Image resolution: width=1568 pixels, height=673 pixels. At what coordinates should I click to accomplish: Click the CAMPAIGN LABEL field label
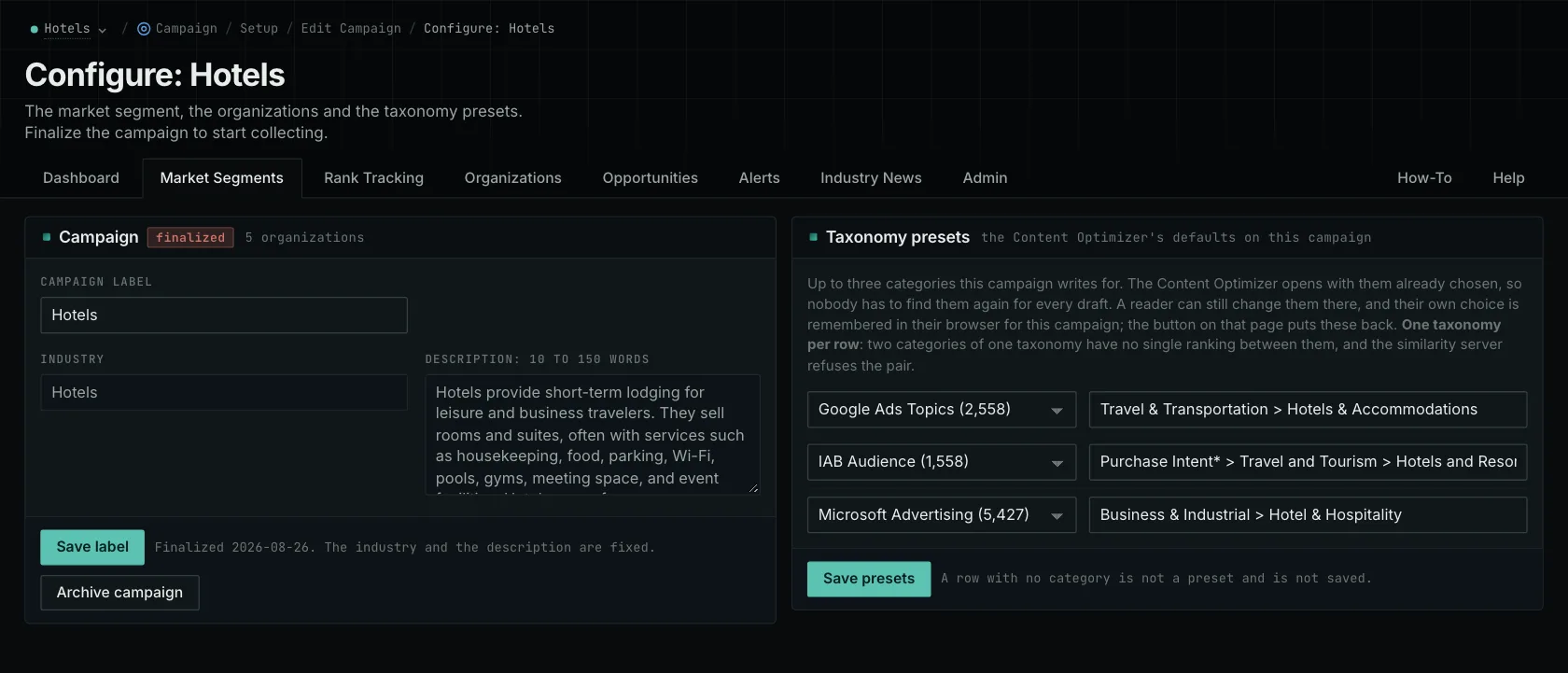[96, 282]
